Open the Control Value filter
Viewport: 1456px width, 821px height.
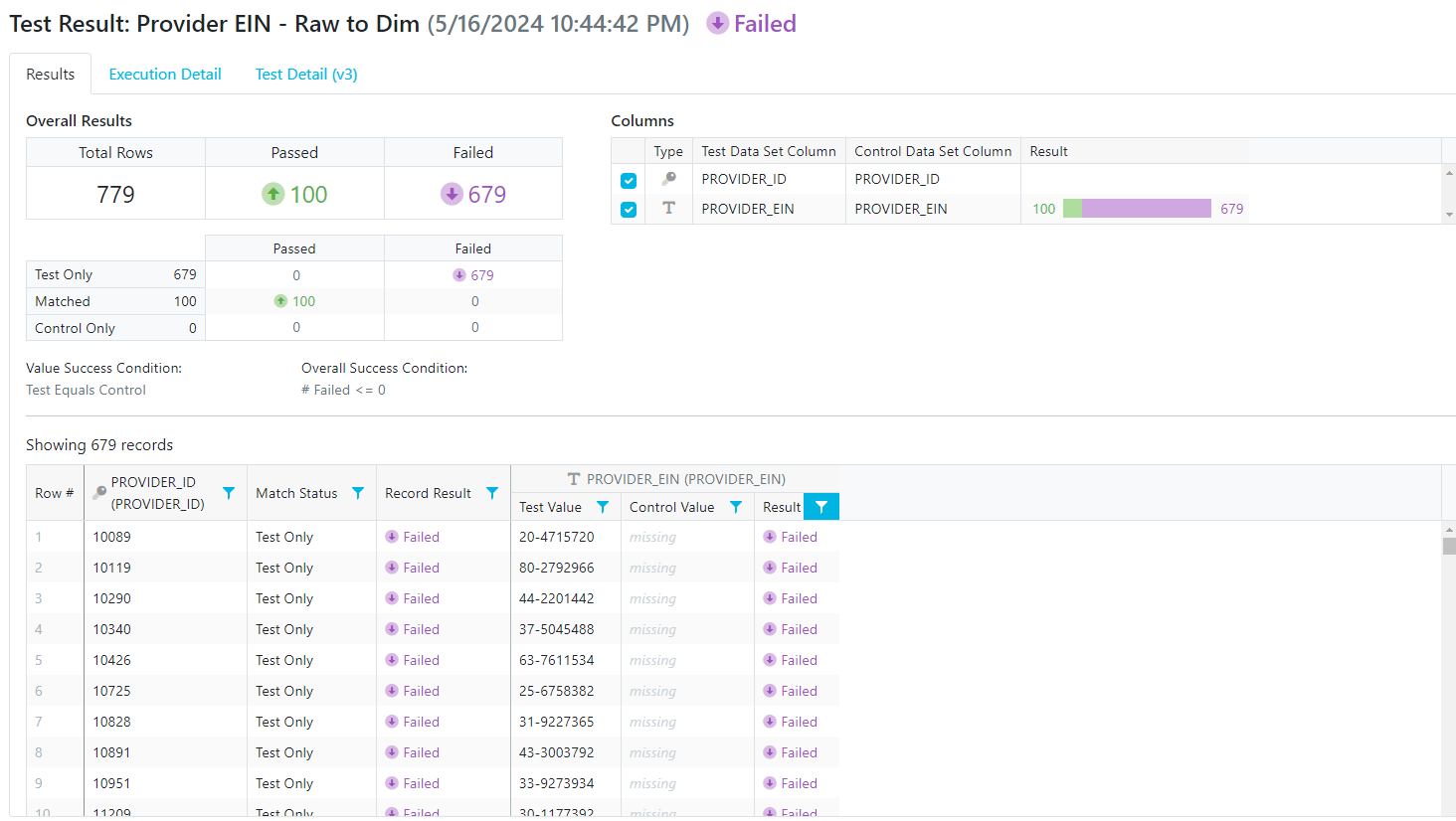click(736, 507)
